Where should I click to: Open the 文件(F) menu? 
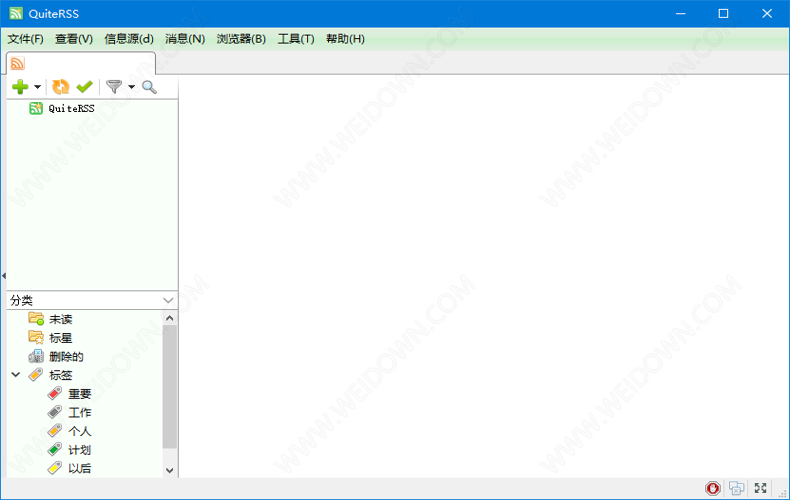[25, 39]
